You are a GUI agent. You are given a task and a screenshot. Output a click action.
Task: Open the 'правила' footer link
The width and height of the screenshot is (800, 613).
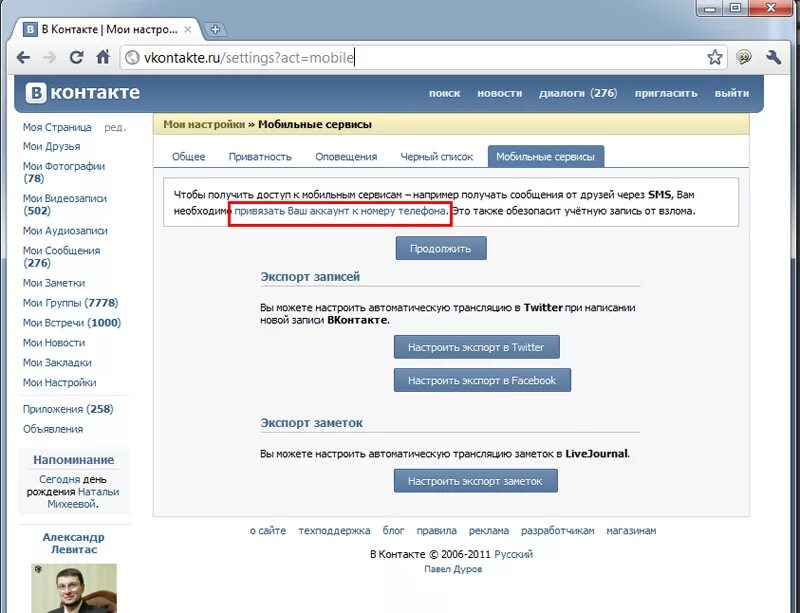(437, 531)
